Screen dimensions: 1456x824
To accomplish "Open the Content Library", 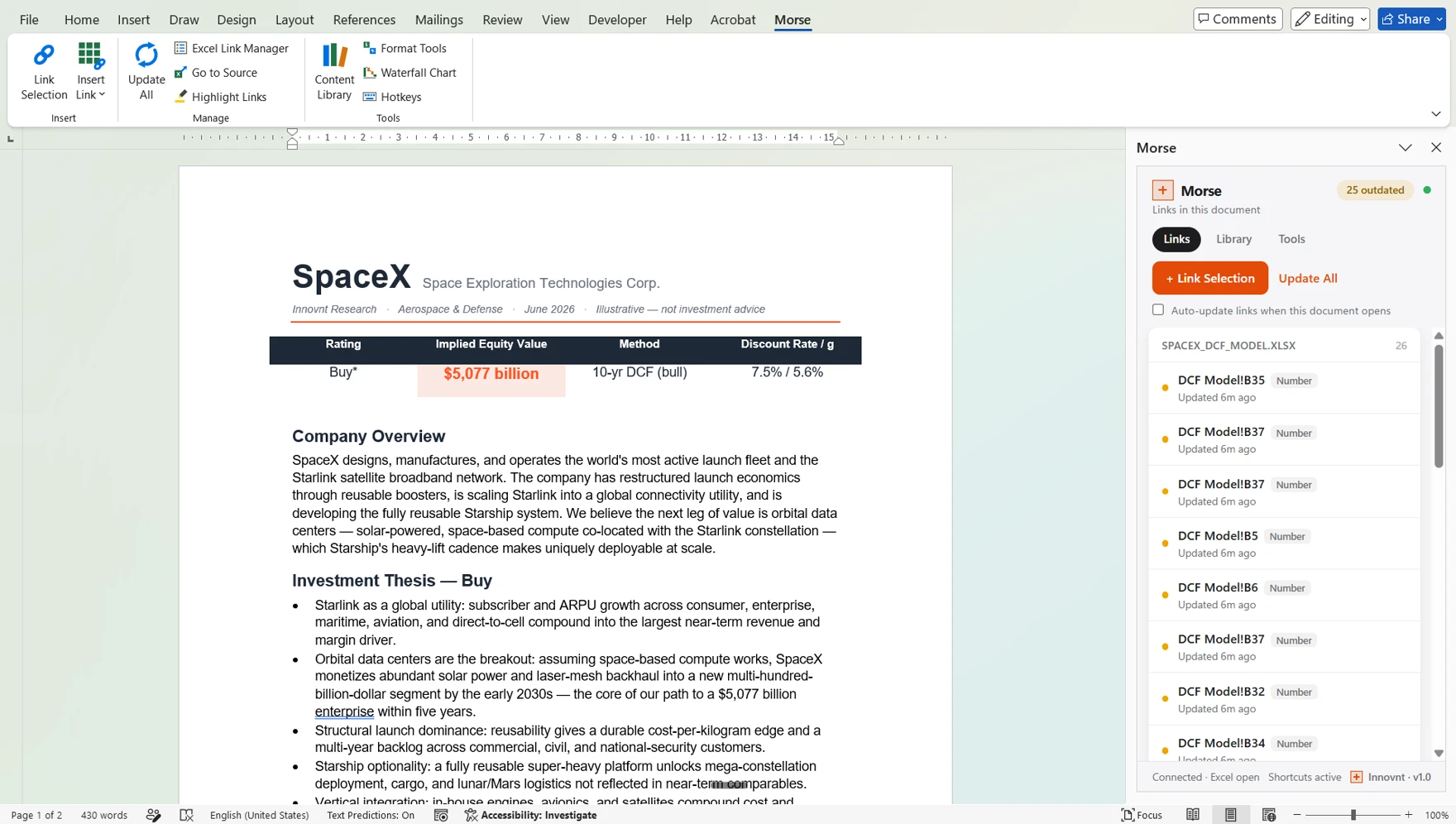I will [x=334, y=72].
